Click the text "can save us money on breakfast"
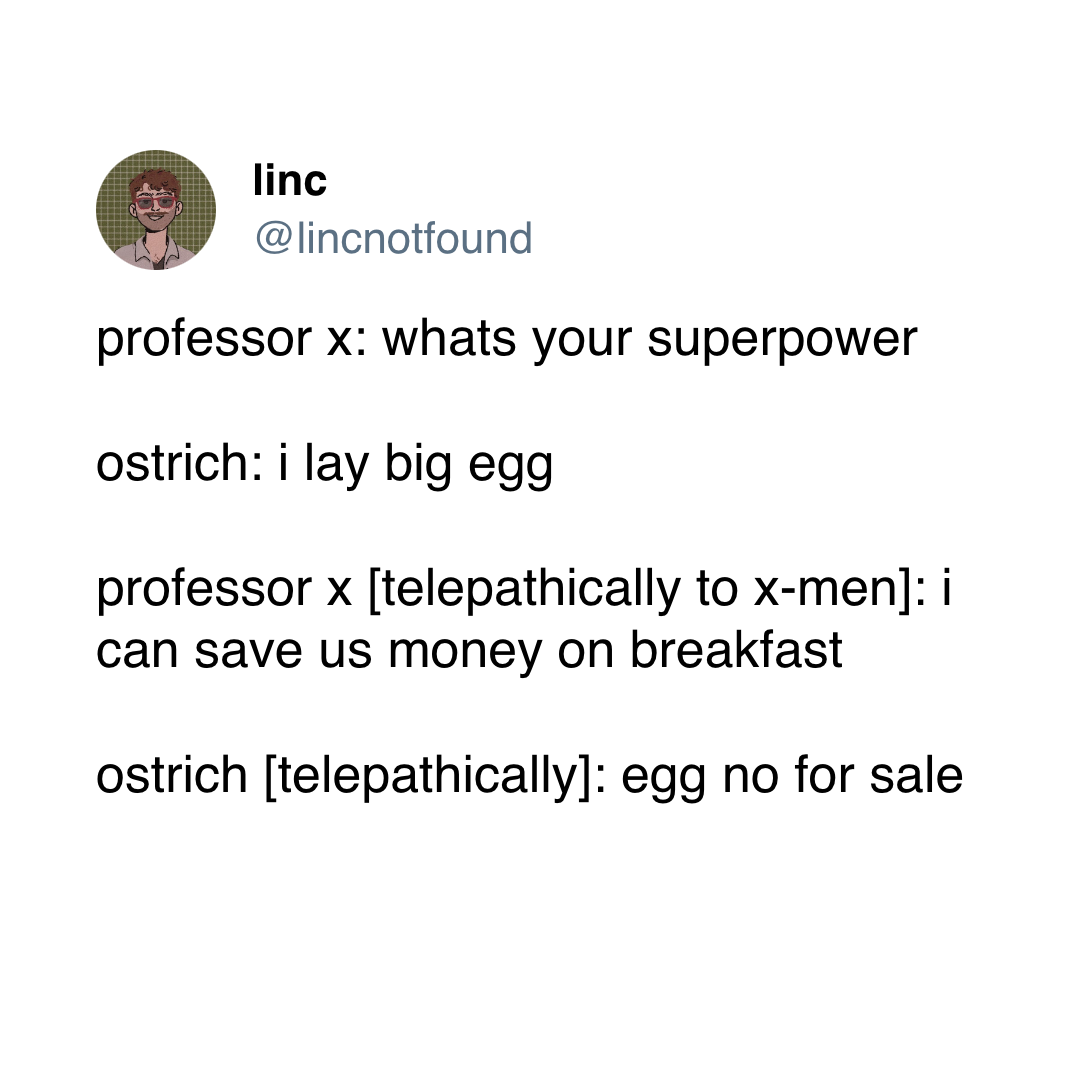1080x1080 pixels. 469,650
